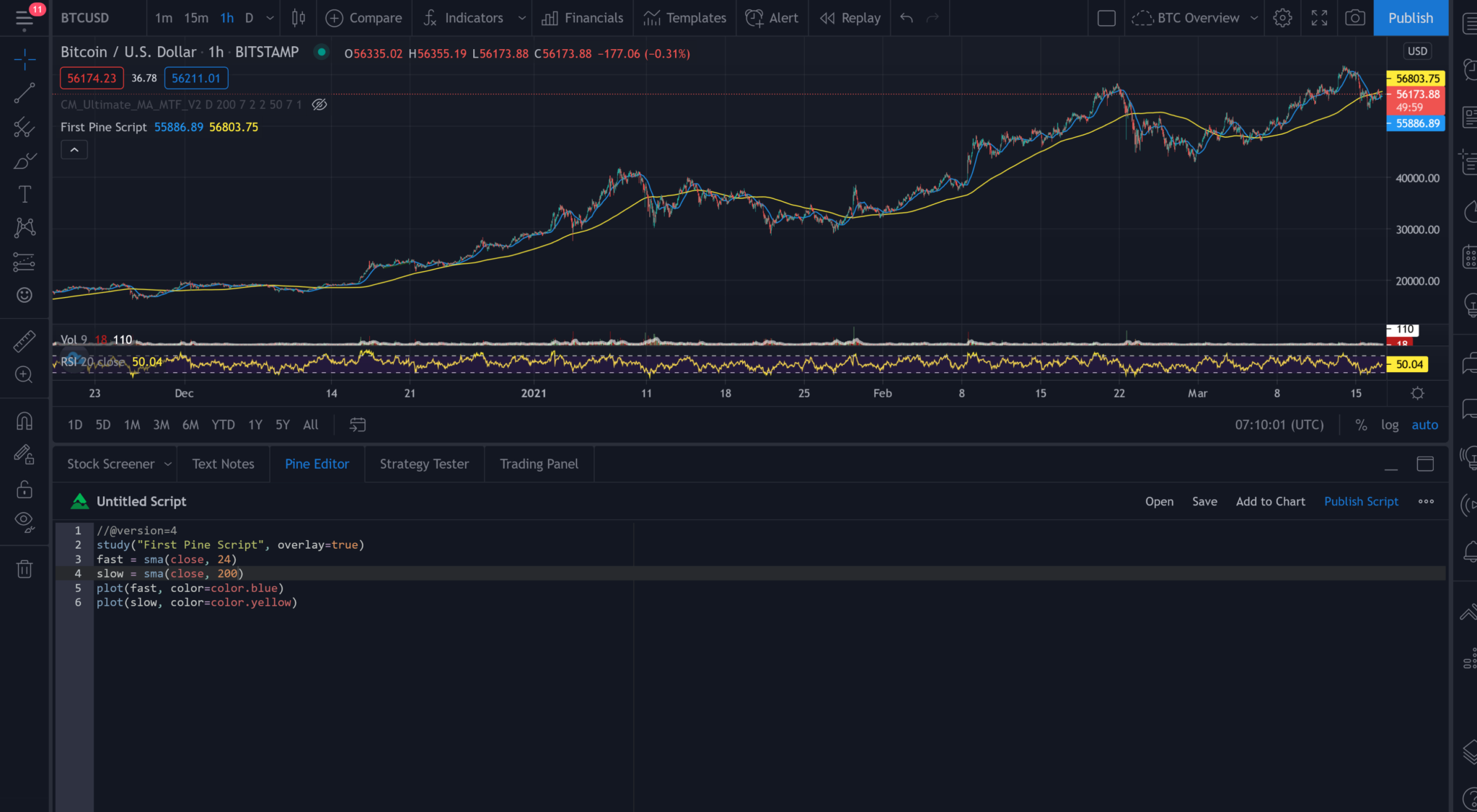Click the trash remove drawings icon

pyautogui.click(x=25, y=569)
